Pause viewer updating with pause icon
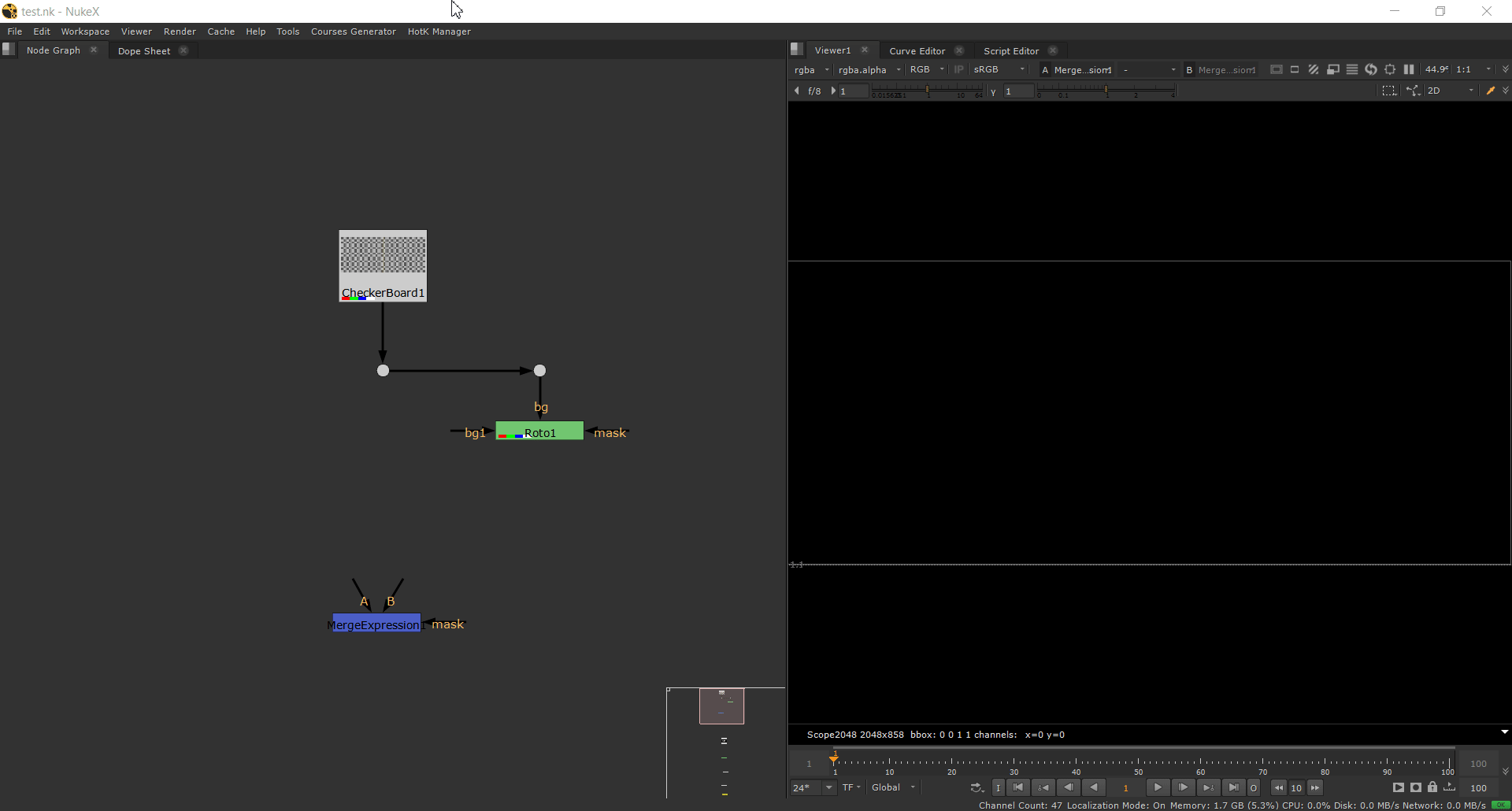 point(1409,69)
